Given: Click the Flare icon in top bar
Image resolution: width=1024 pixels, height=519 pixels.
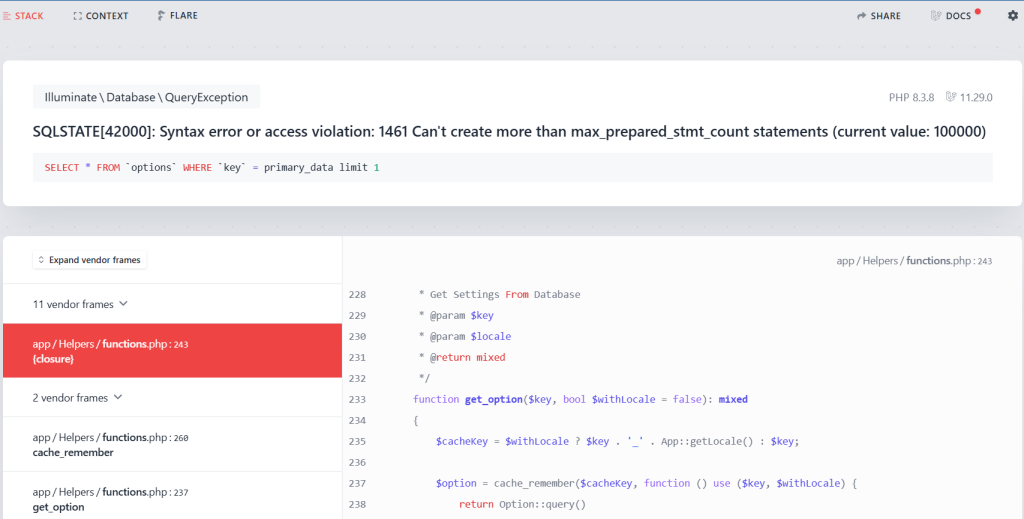Looking at the screenshot, I should click(x=161, y=15).
